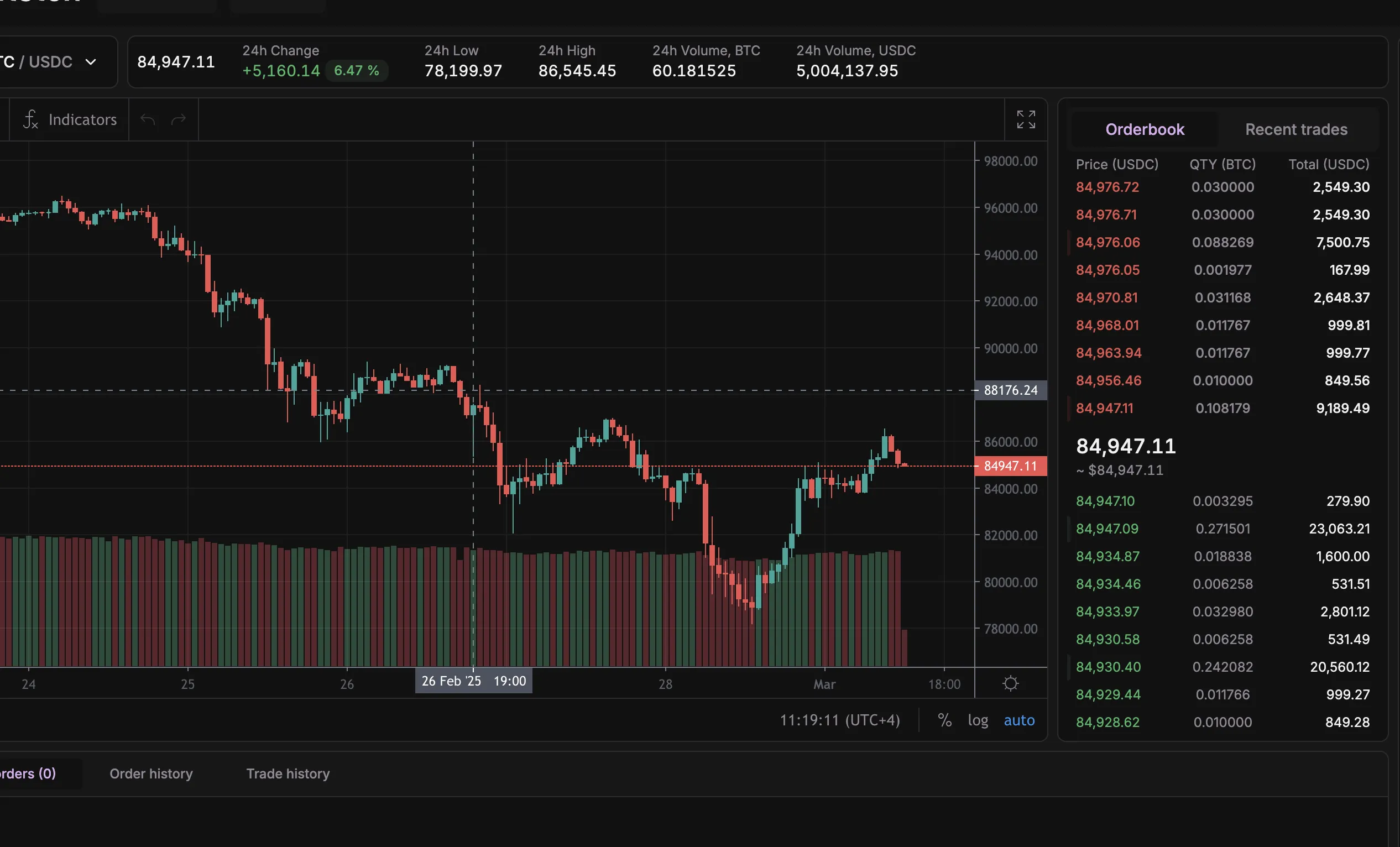
Task: View the Trade history tab
Action: [288, 773]
